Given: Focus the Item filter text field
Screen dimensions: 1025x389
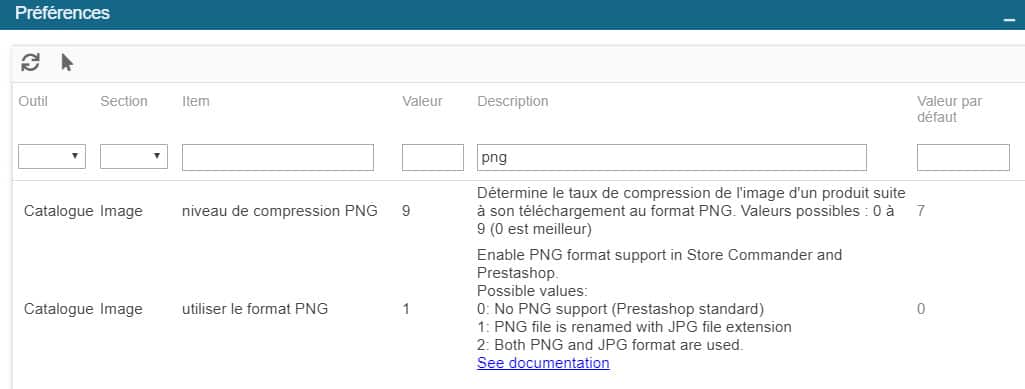Looking at the screenshot, I should click(x=278, y=158).
